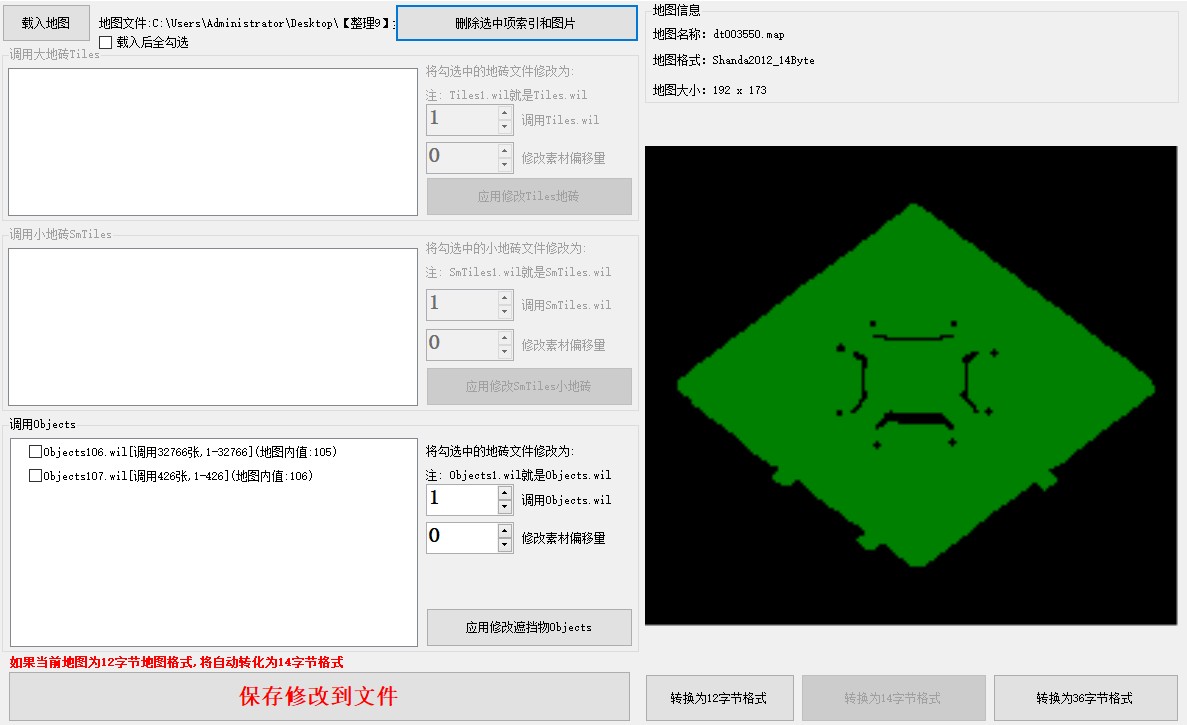Click 转换为12字节格式 button
This screenshot has height=725, width=1187.
coord(719,698)
